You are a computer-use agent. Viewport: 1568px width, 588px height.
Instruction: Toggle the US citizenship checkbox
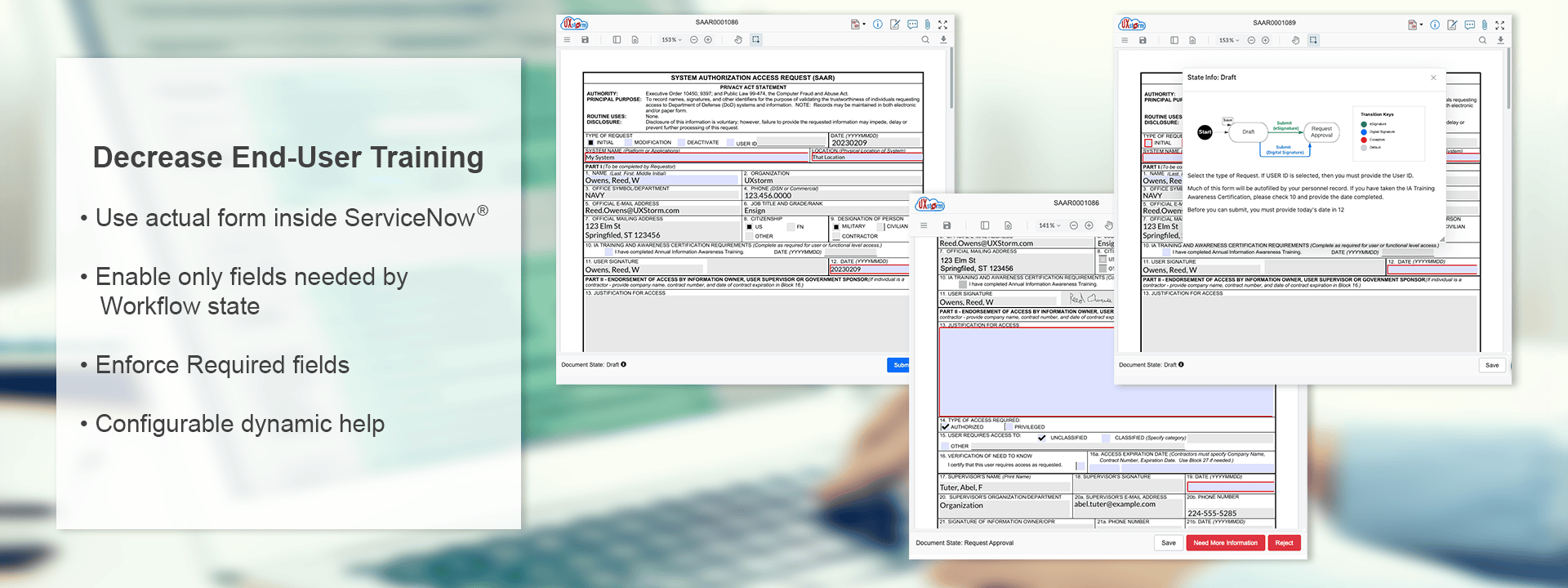pyautogui.click(x=749, y=227)
